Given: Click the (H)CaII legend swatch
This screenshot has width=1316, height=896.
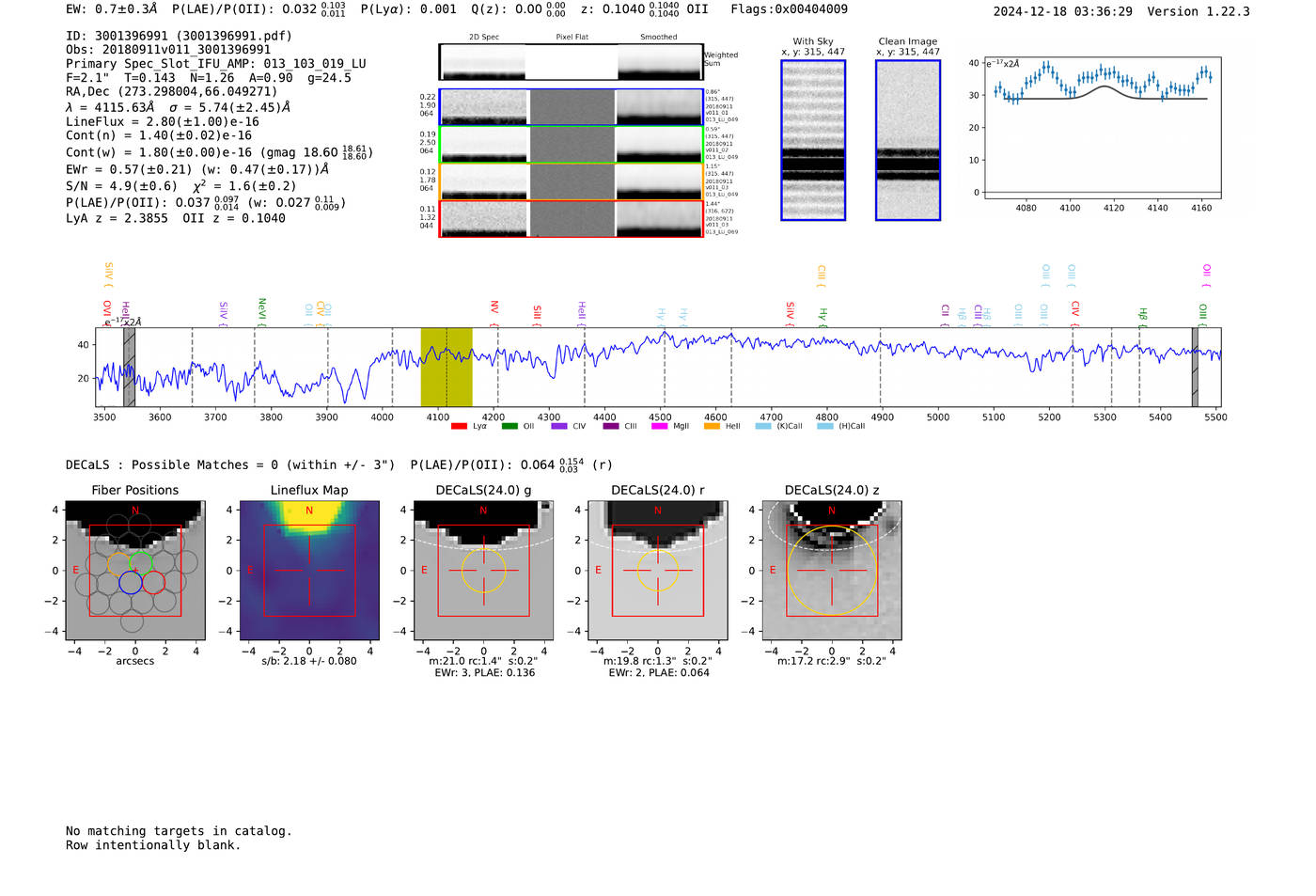Looking at the screenshot, I should click(824, 426).
